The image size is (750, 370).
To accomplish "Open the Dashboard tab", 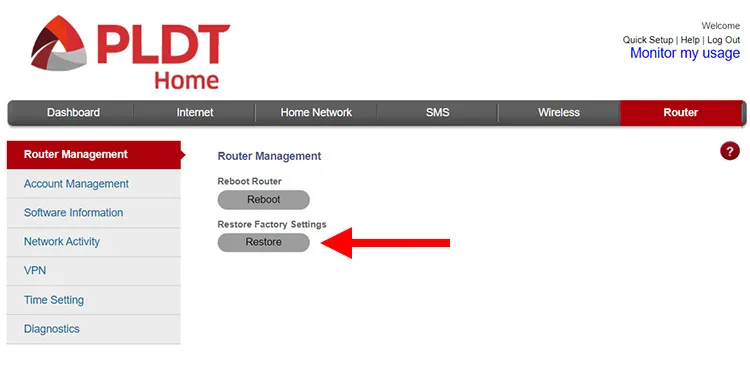I will (x=73, y=113).
